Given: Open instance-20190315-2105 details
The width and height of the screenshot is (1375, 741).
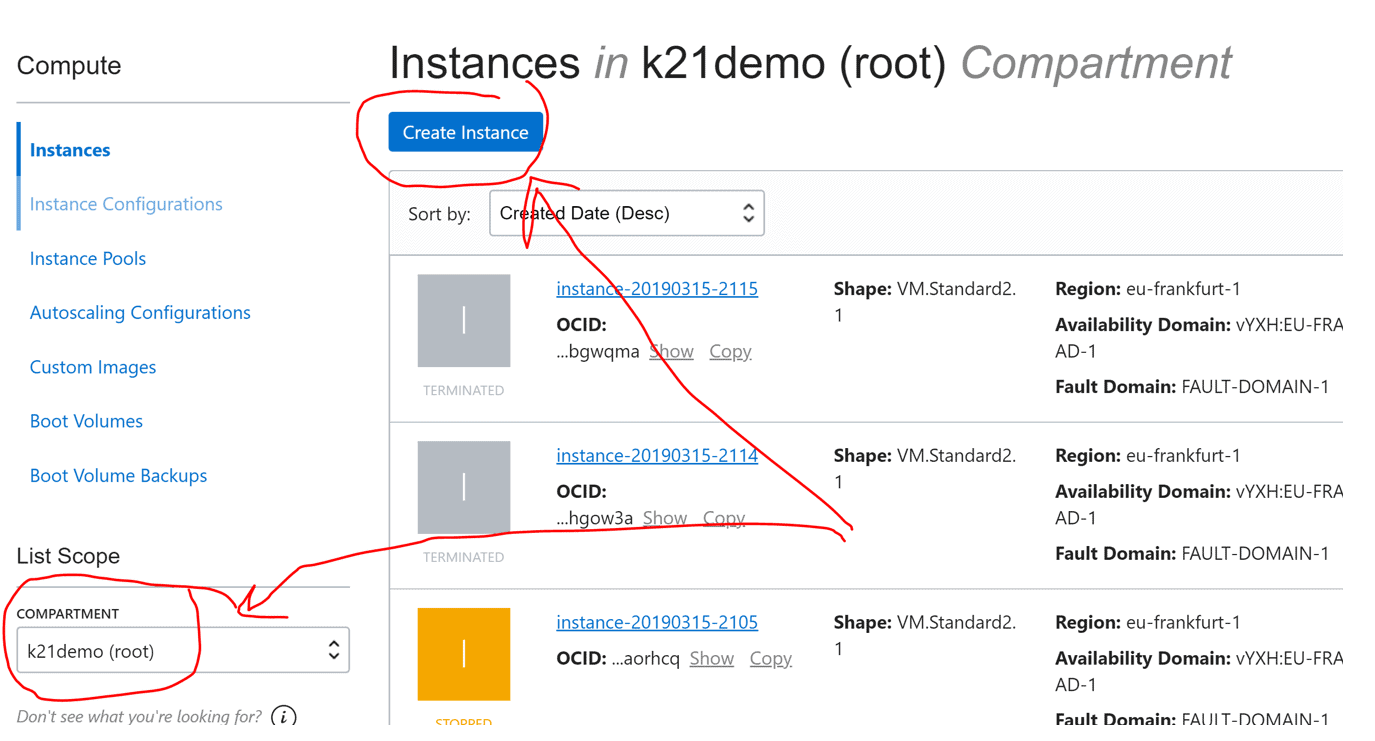Looking at the screenshot, I should tap(657, 621).
